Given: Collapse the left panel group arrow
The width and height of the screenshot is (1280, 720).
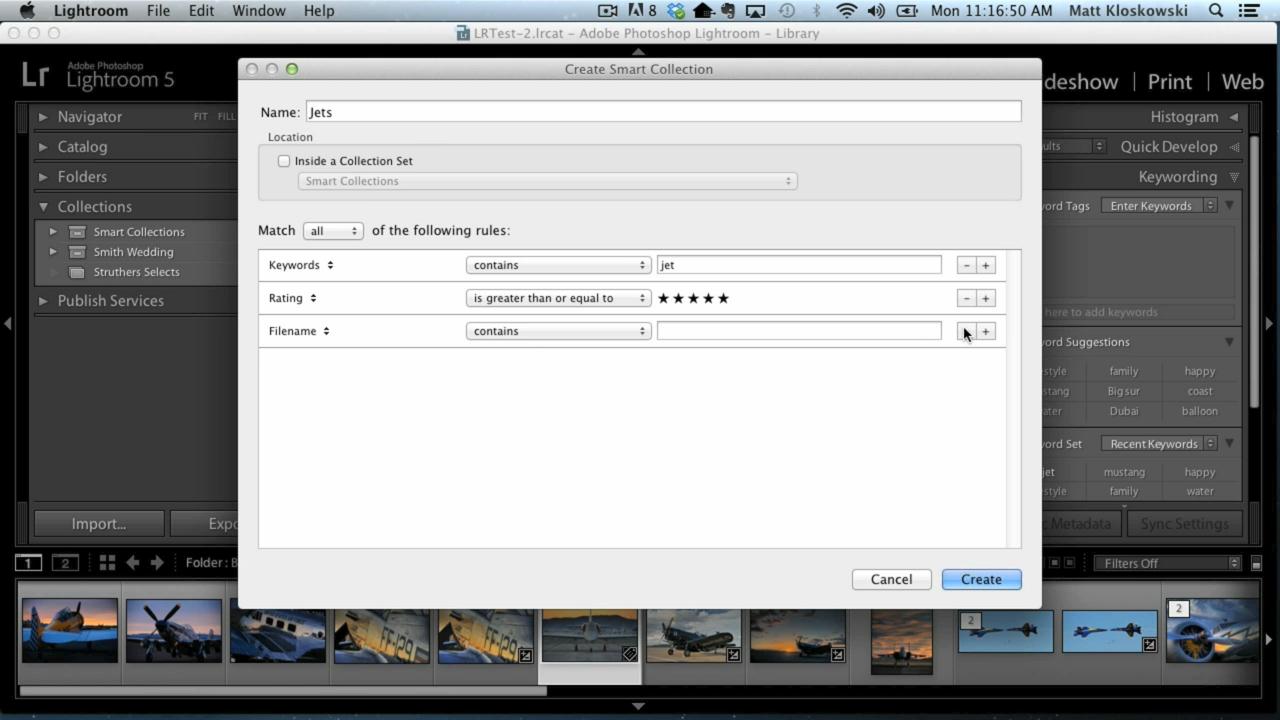Looking at the screenshot, I should click(x=8, y=323).
